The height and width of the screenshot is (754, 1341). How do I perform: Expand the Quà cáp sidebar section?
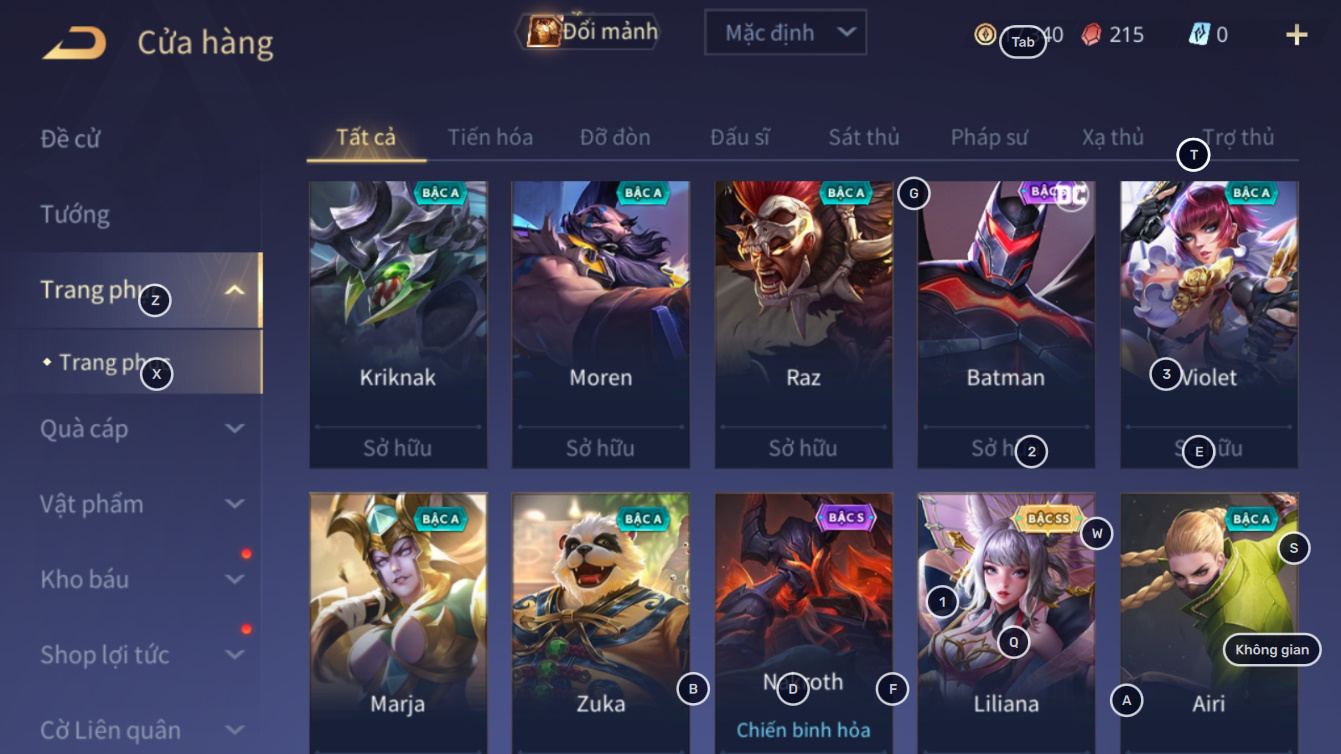(235, 429)
